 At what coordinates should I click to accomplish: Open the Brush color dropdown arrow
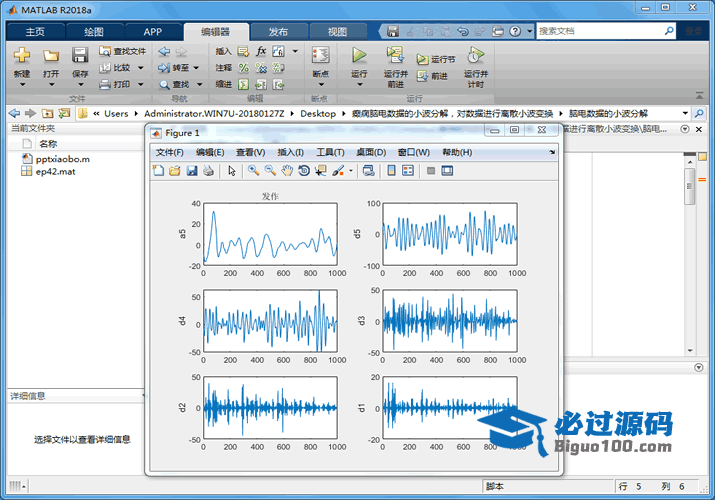point(351,171)
